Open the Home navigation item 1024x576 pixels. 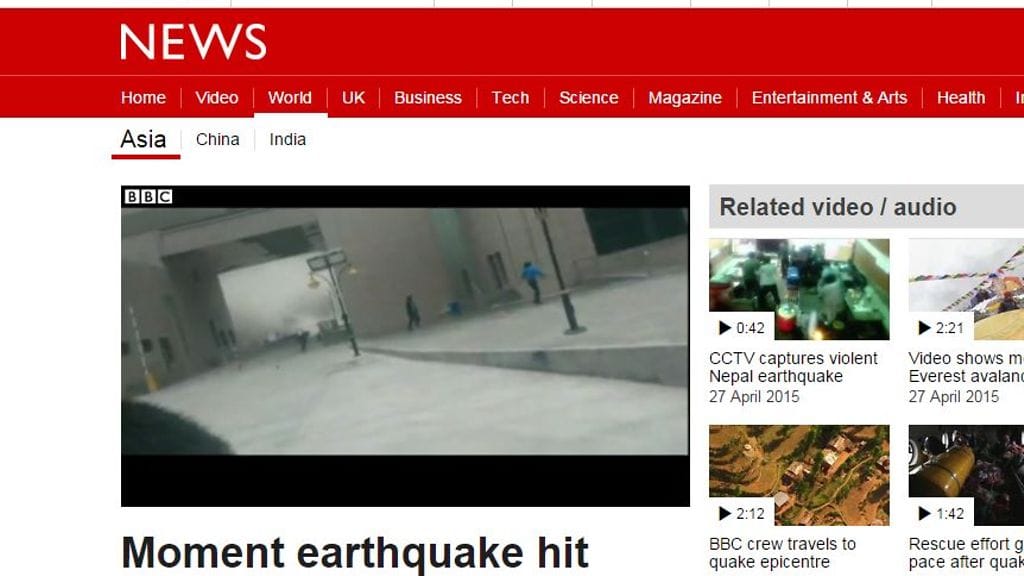[143, 98]
